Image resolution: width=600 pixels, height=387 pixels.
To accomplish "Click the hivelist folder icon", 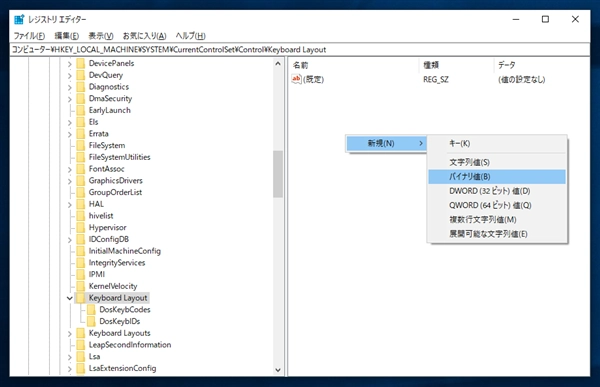I will point(80,216).
